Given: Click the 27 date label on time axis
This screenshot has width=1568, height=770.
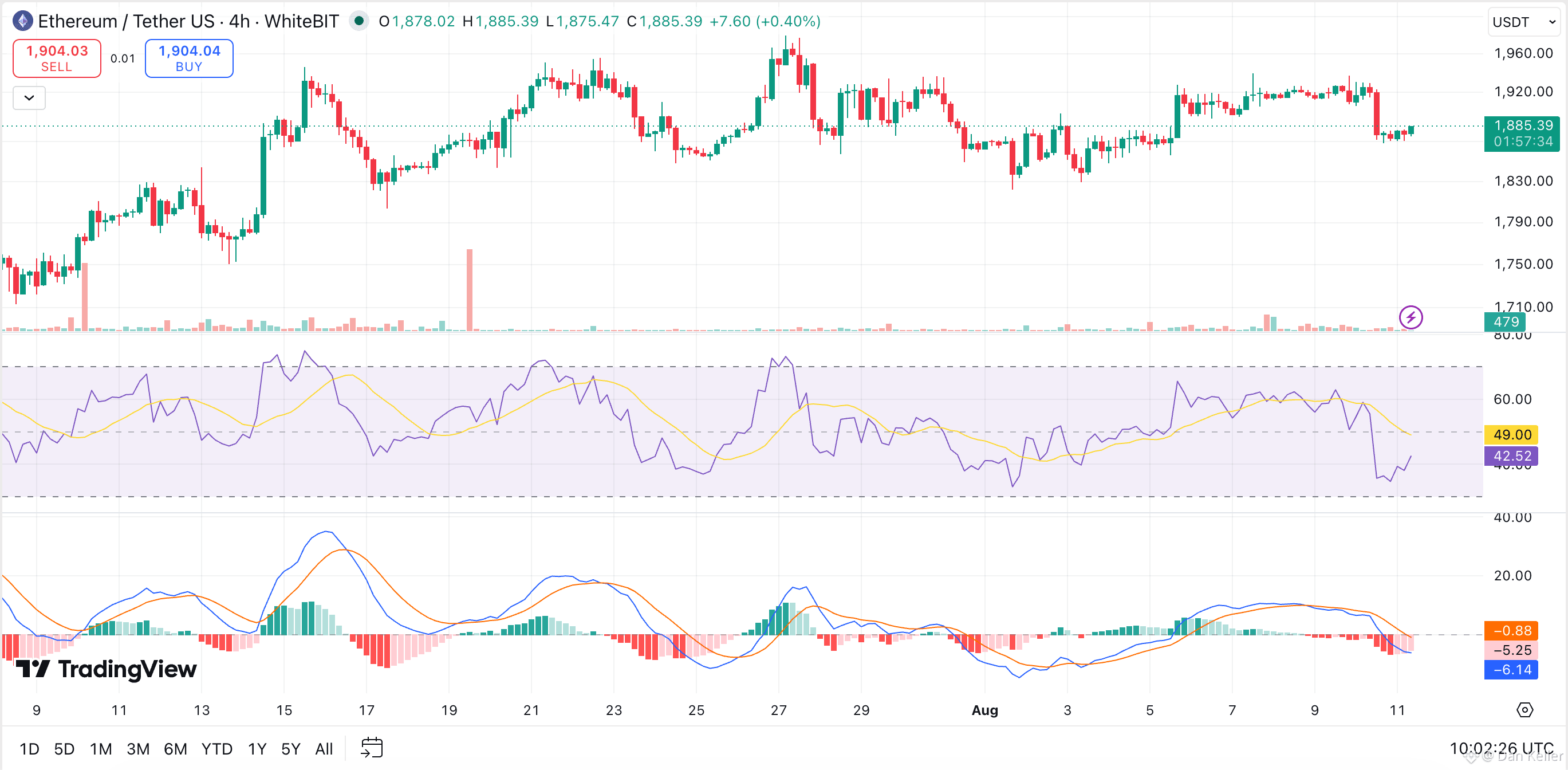Looking at the screenshot, I should coord(778,710).
